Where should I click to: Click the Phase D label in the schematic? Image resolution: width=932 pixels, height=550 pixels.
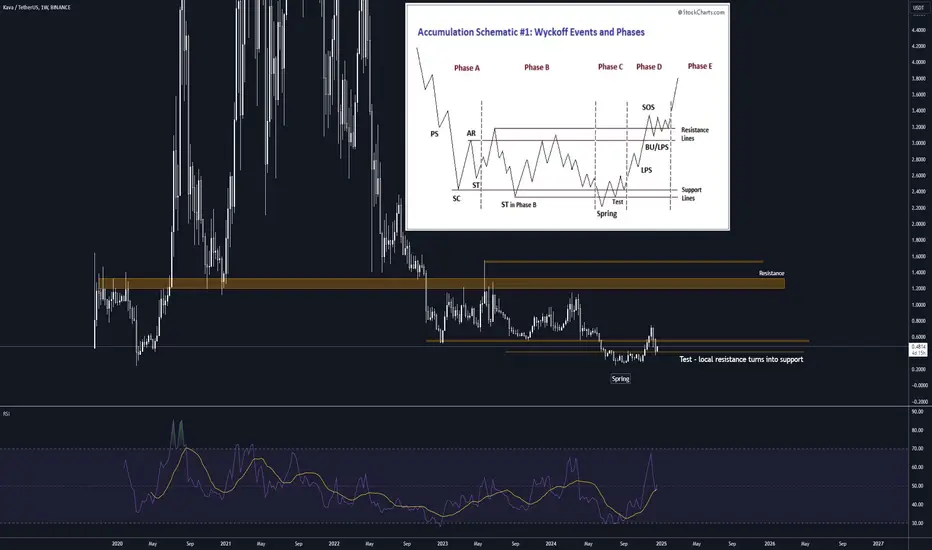coord(649,67)
